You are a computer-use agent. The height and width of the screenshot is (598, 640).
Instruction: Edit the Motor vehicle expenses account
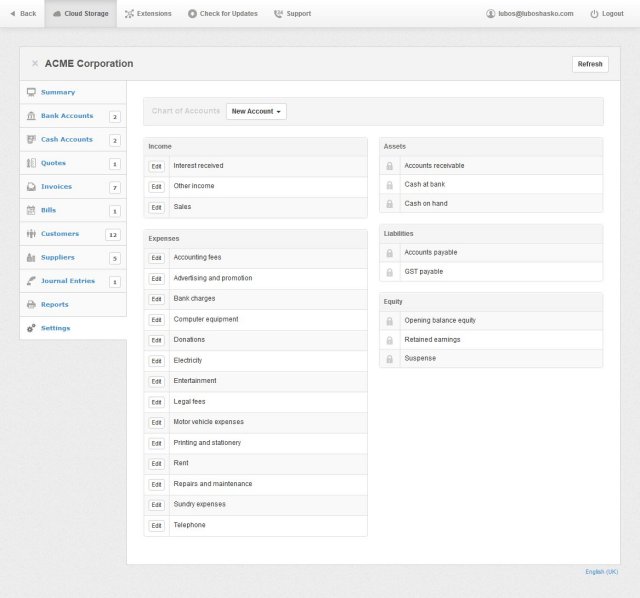click(156, 422)
